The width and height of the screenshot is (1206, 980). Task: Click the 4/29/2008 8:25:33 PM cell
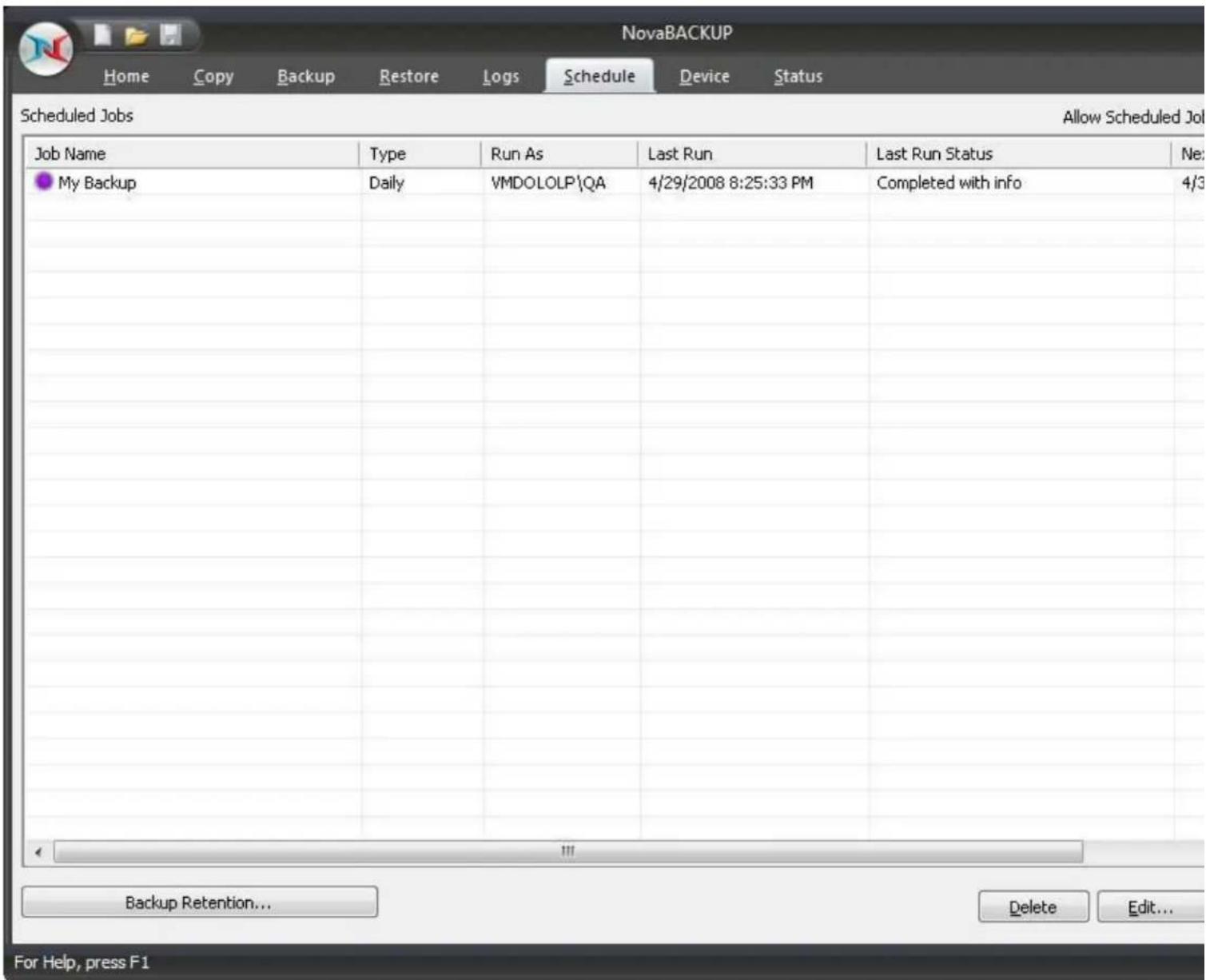pos(730,182)
